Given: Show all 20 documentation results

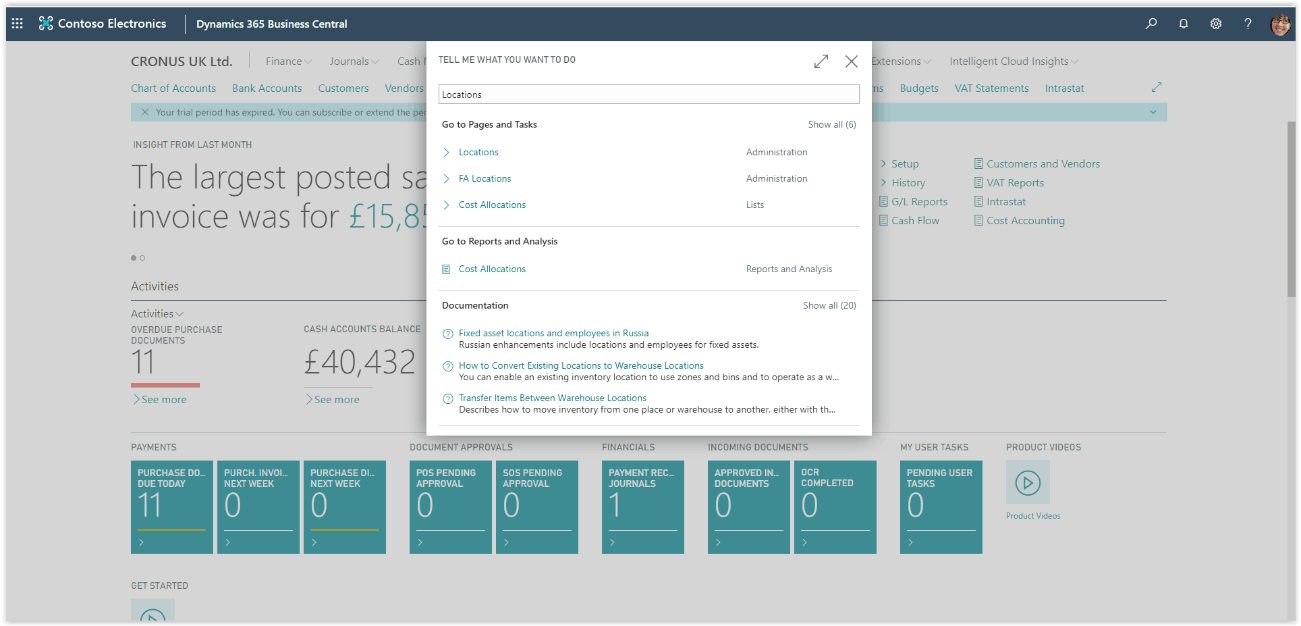Looking at the screenshot, I should pyautogui.click(x=830, y=306).
